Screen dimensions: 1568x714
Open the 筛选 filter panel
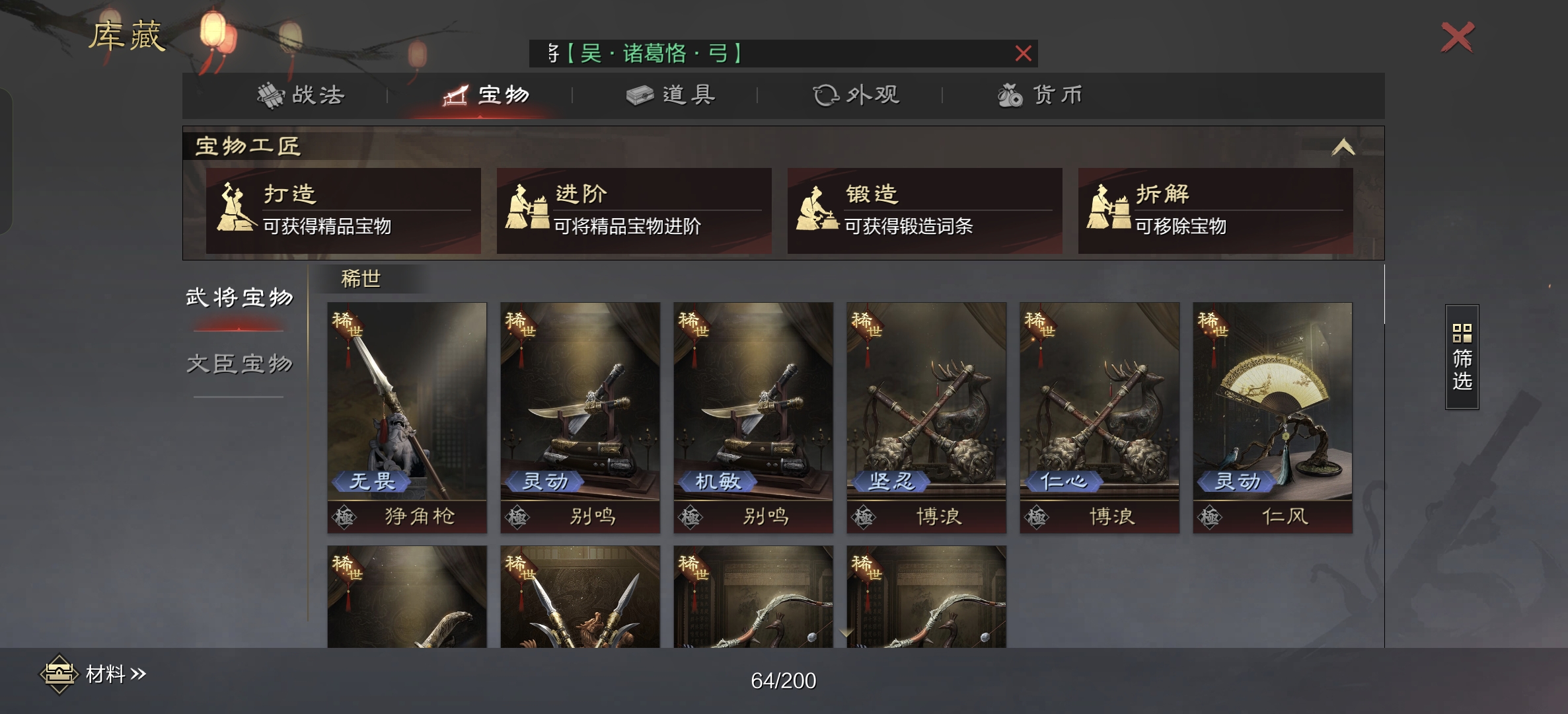tap(1462, 357)
